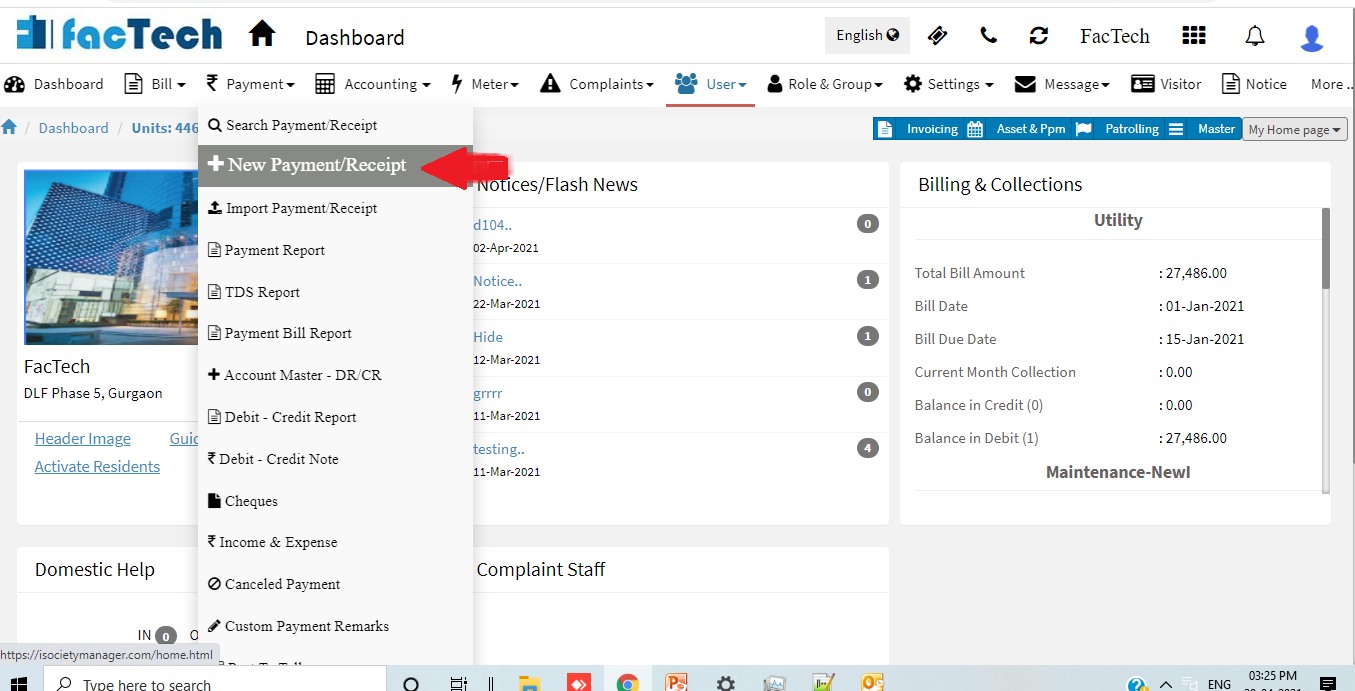
Task: Collapse the Payment dropdown menu
Action: click(250, 84)
